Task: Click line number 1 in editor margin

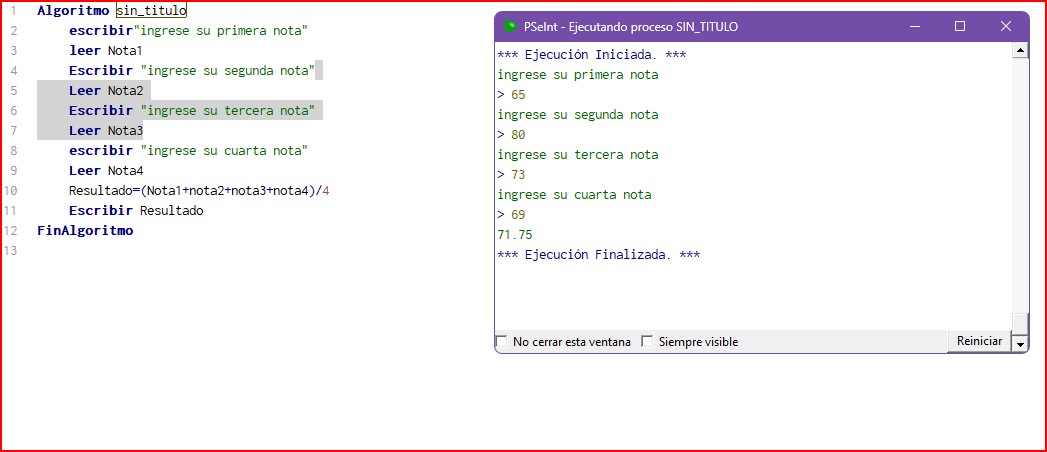Action: tap(14, 11)
